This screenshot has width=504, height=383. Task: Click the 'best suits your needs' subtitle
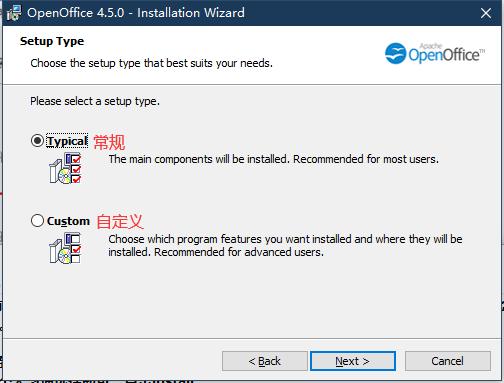click(152, 63)
